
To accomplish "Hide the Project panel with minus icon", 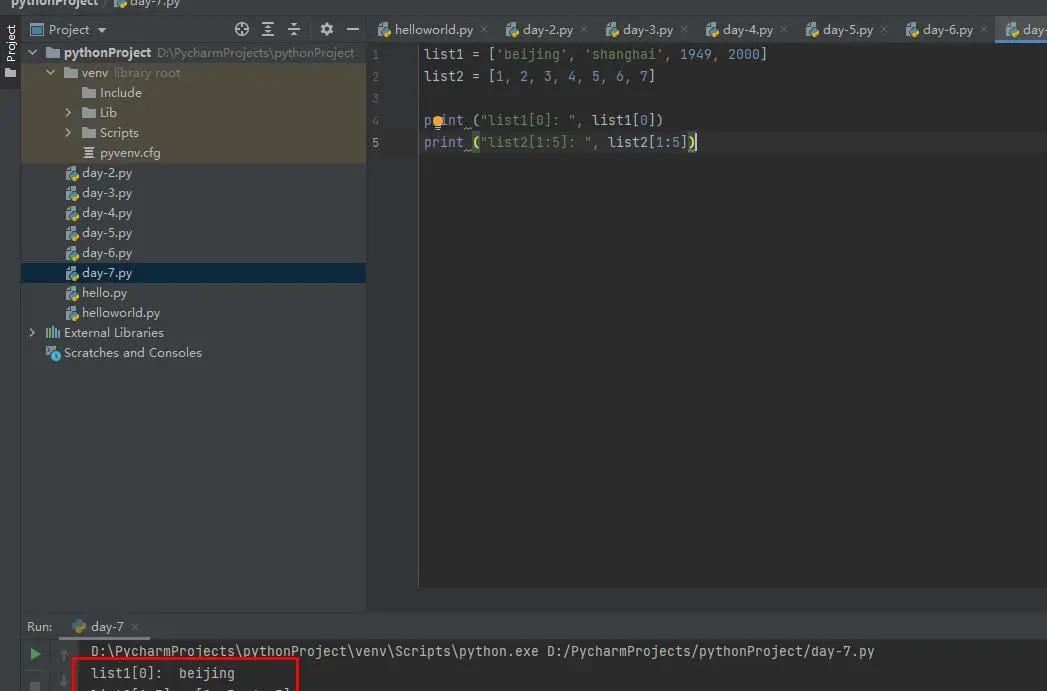I will pyautogui.click(x=353, y=29).
